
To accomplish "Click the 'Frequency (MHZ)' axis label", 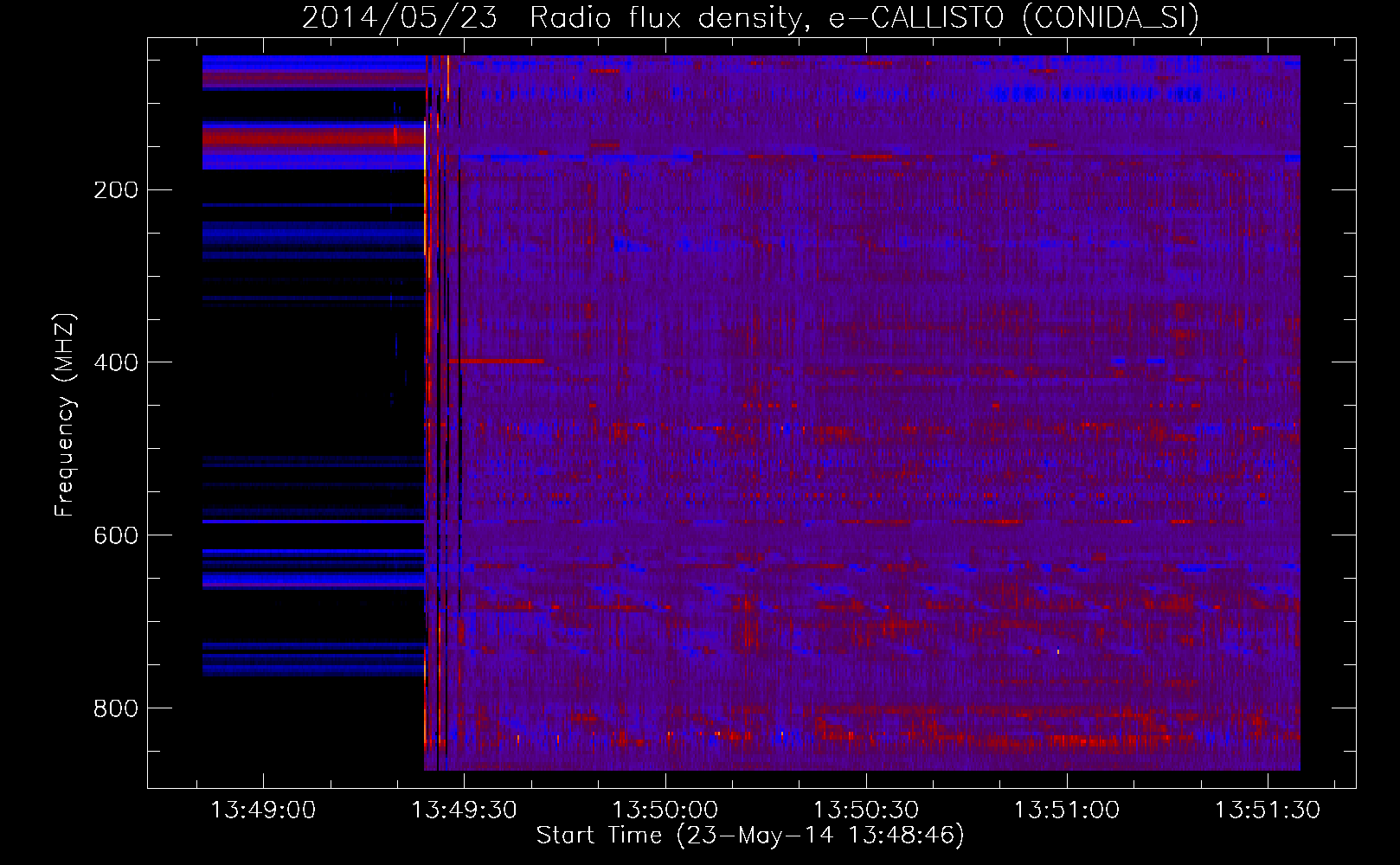I will (x=65, y=415).
